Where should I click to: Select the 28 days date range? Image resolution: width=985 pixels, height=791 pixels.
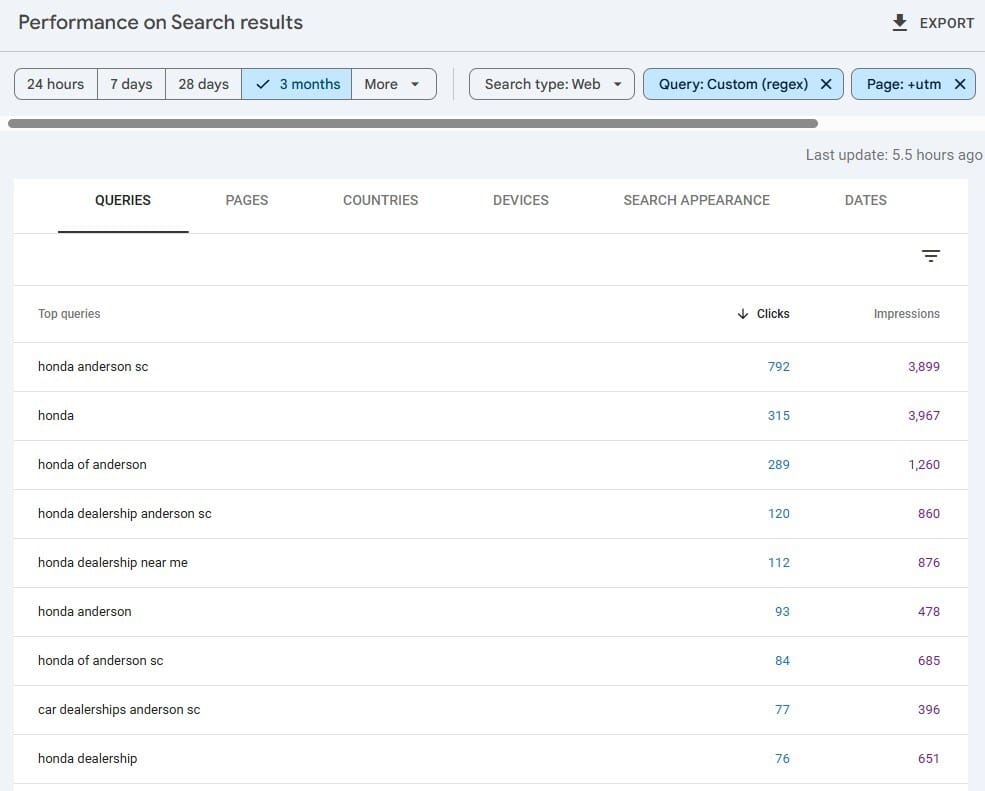(x=203, y=84)
